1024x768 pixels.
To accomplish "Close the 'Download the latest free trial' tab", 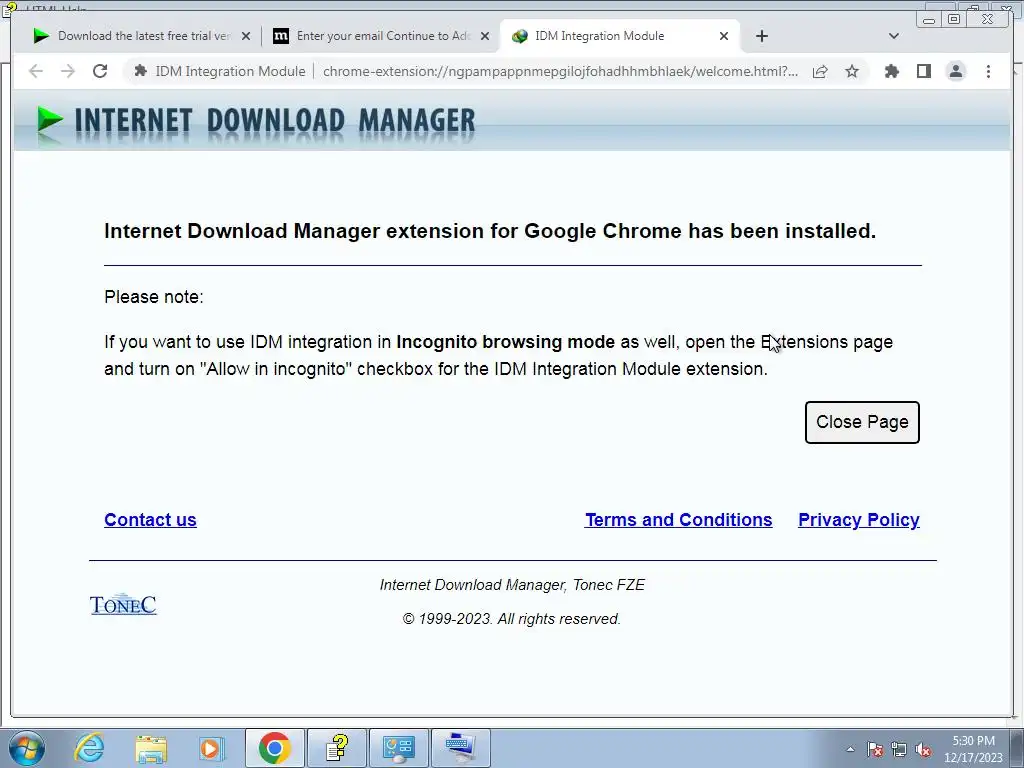I will [246, 36].
